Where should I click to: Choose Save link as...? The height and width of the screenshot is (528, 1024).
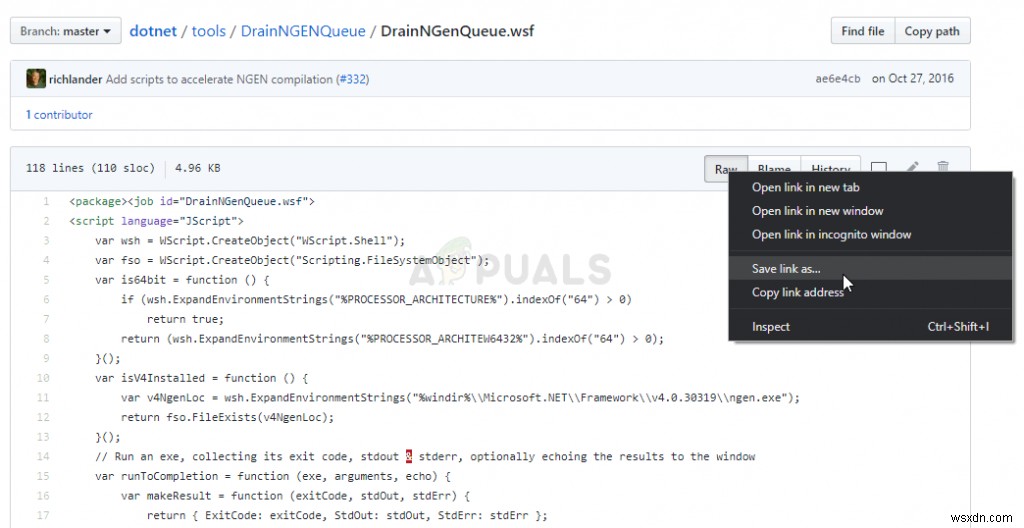point(871,269)
